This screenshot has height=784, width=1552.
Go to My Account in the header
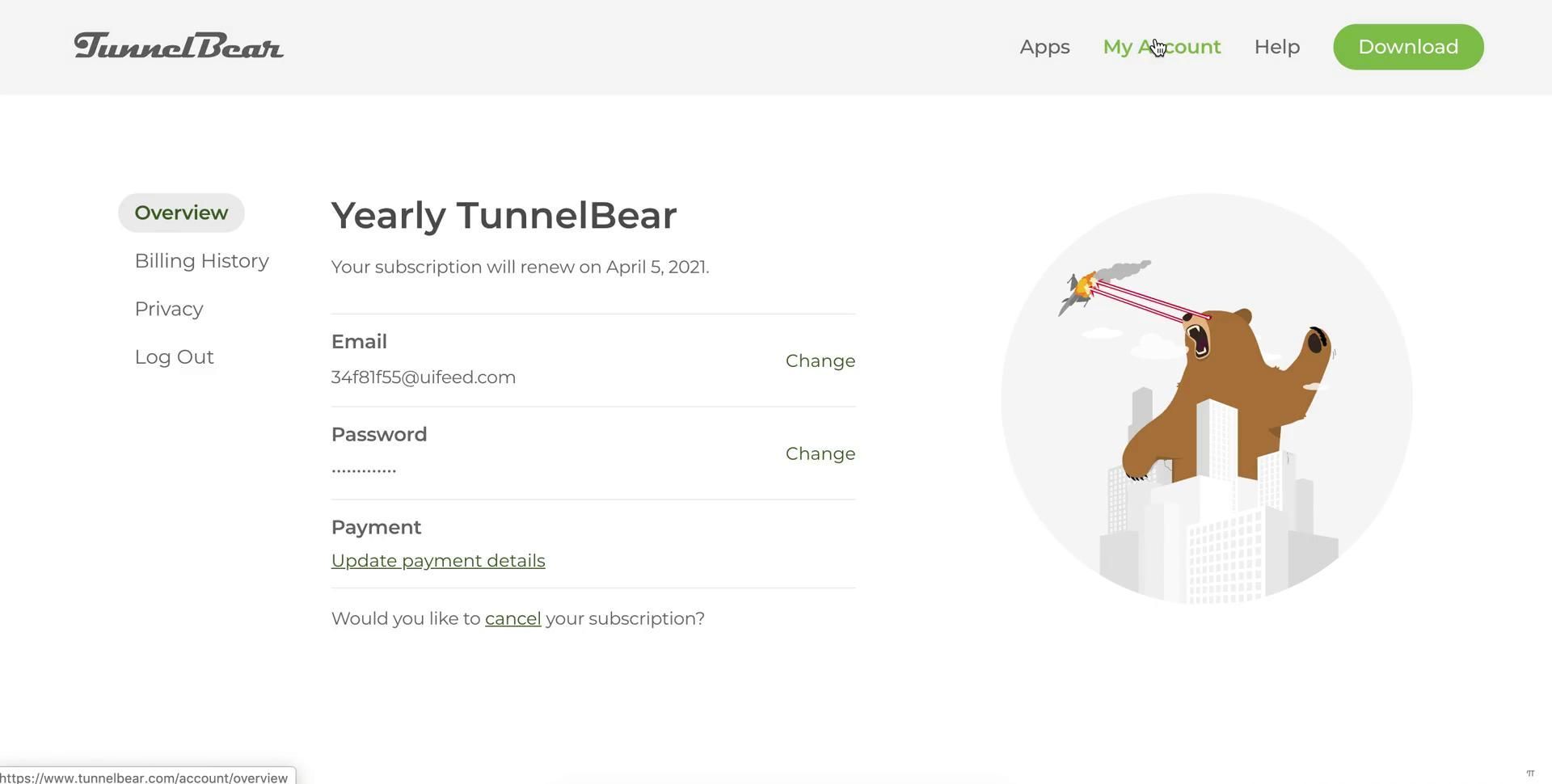coord(1162,47)
